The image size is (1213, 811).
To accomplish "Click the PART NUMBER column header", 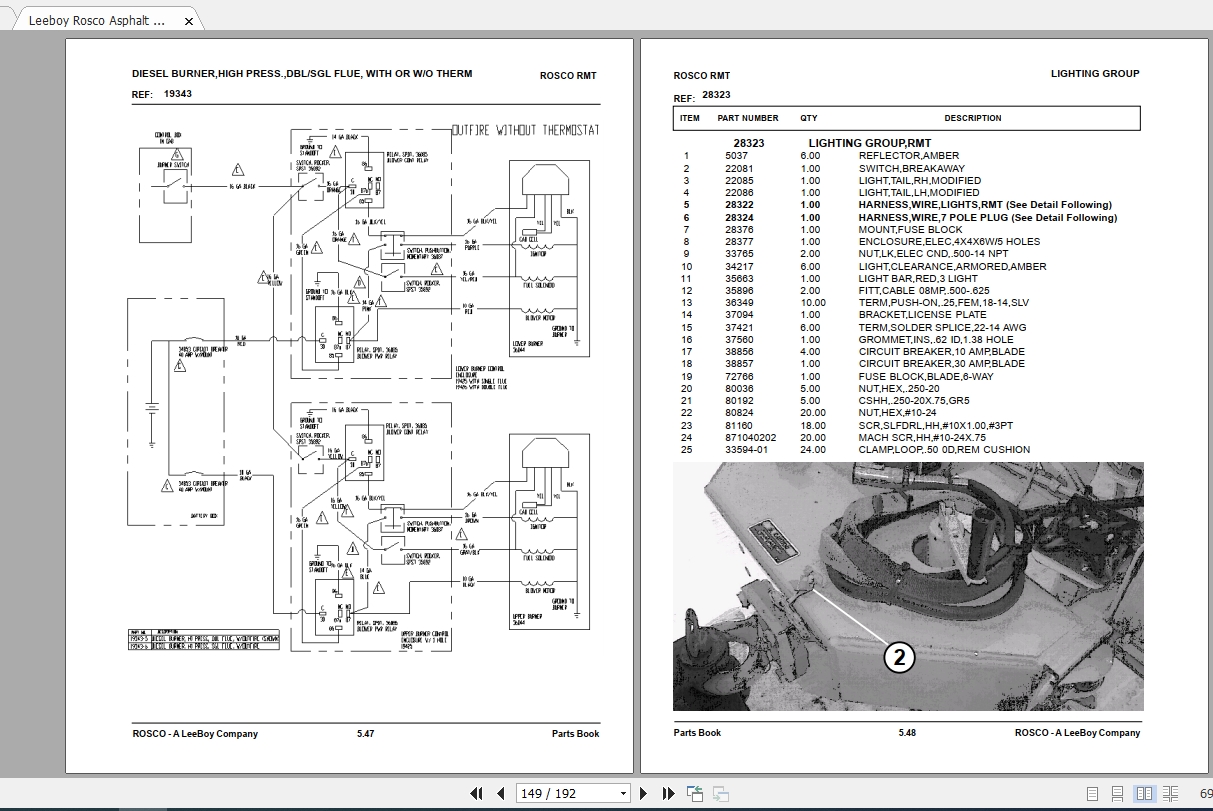I will tap(748, 118).
